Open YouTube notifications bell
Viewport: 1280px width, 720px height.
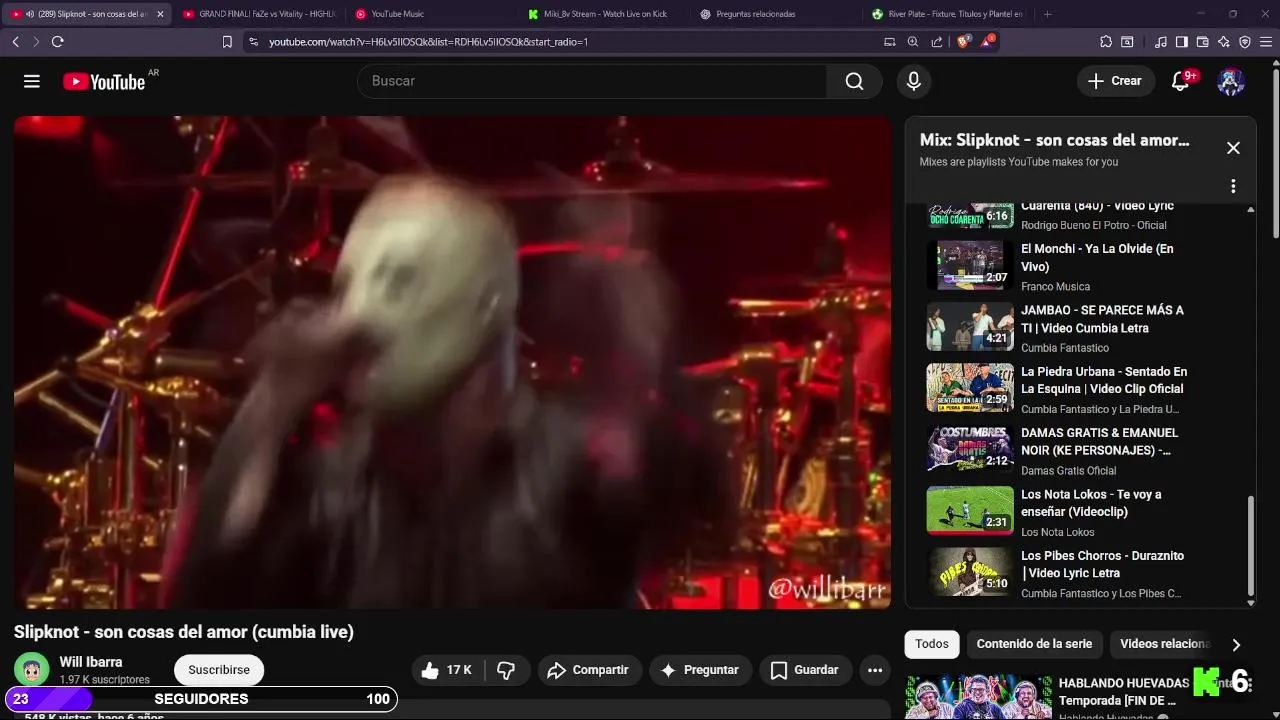[x=1180, y=81]
